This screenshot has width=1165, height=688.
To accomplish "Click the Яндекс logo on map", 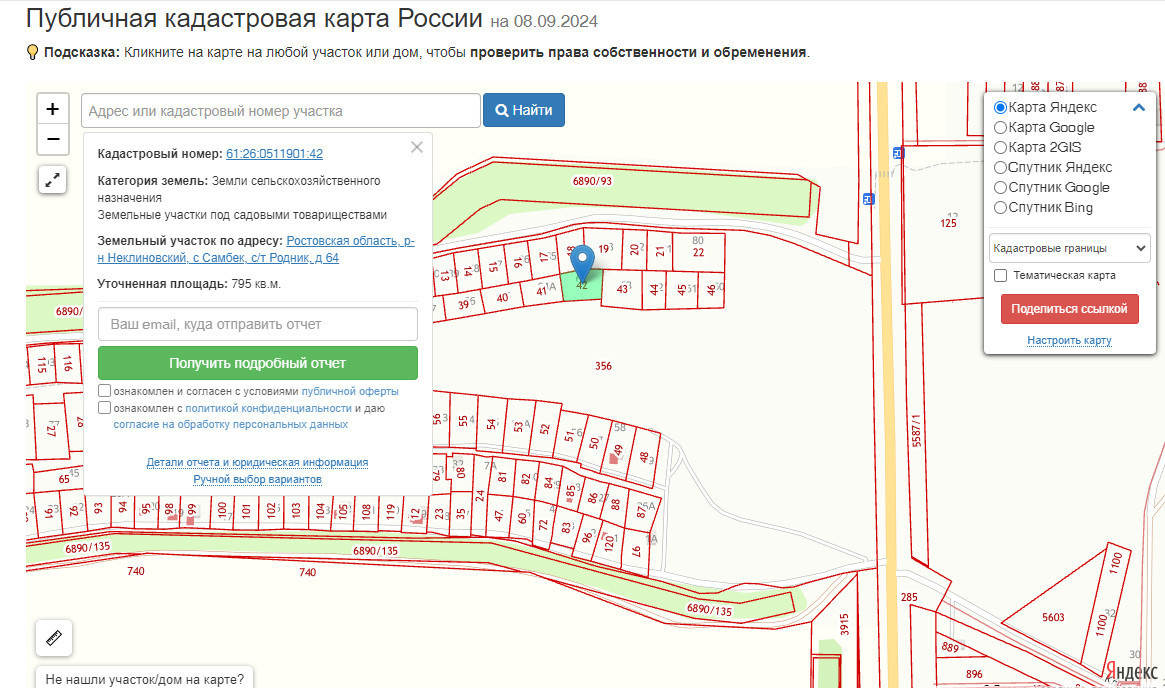I will click(x=1131, y=672).
